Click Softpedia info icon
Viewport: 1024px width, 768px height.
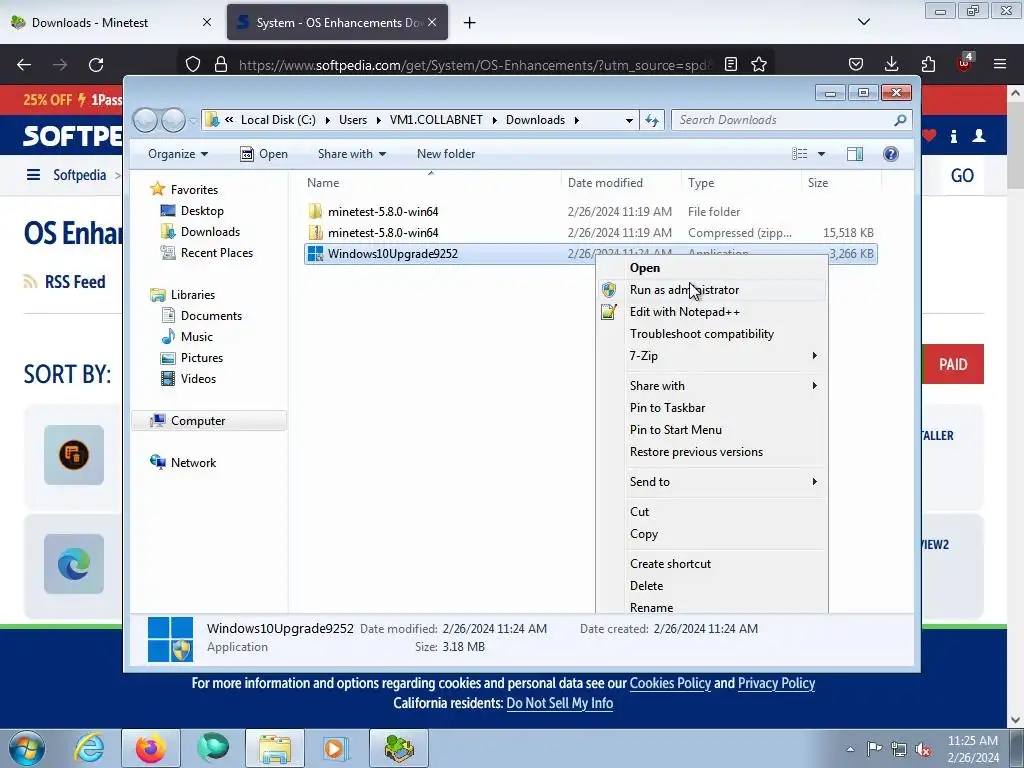(954, 136)
